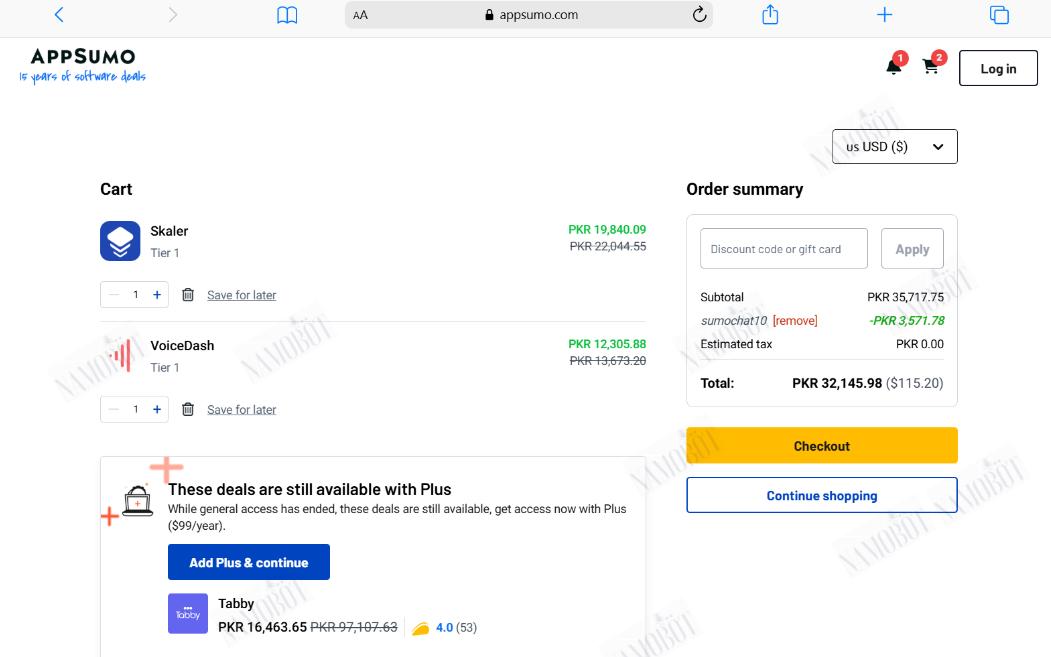Screen dimensions: 1051x657
Task: Open the VoiceDash product name
Action: coord(182,346)
